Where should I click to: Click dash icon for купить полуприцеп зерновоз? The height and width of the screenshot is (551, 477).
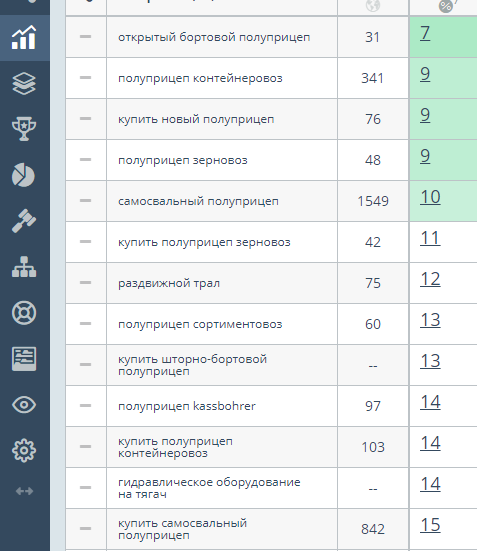tap(85, 242)
